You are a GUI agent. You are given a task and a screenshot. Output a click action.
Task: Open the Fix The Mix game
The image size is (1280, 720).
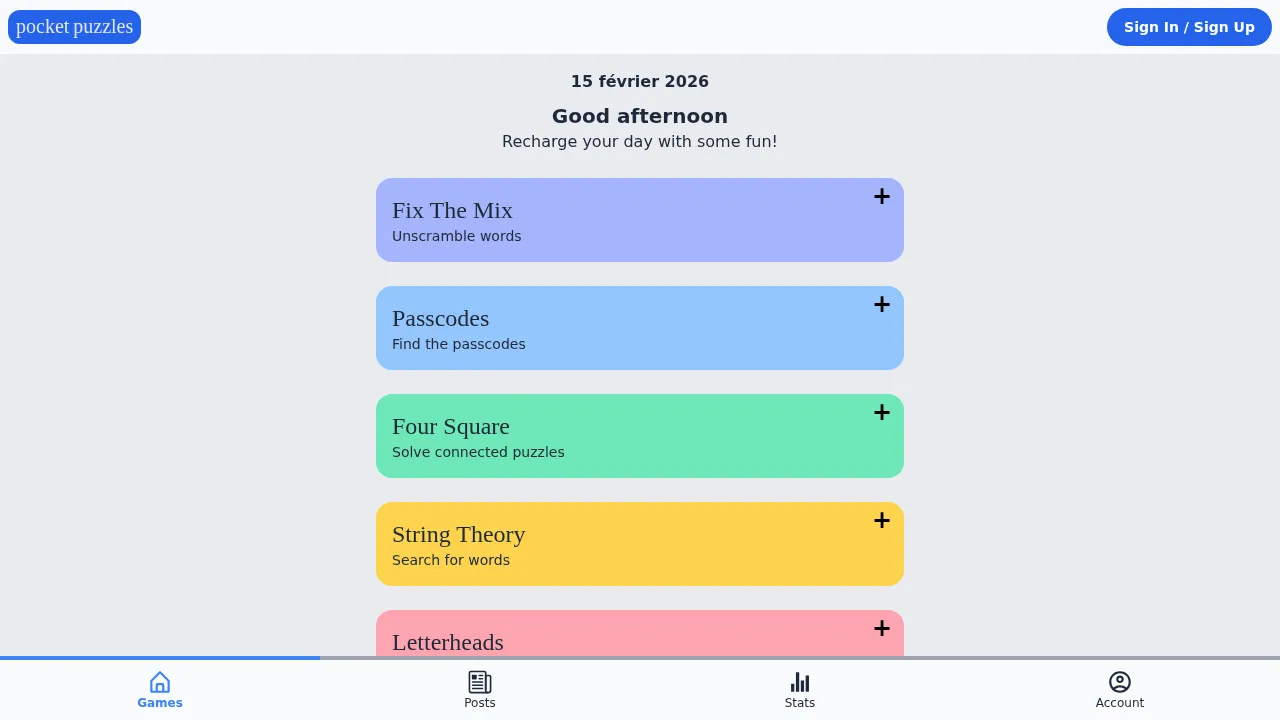(x=452, y=211)
